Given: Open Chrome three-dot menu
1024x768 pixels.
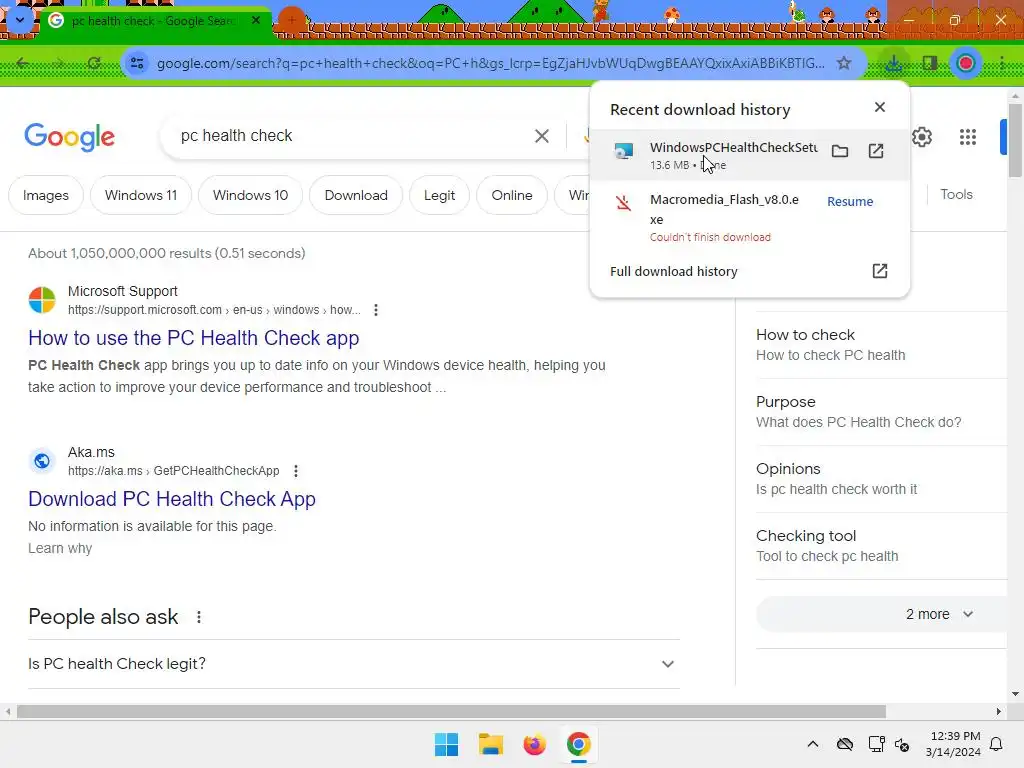Looking at the screenshot, I should 1002,63.
